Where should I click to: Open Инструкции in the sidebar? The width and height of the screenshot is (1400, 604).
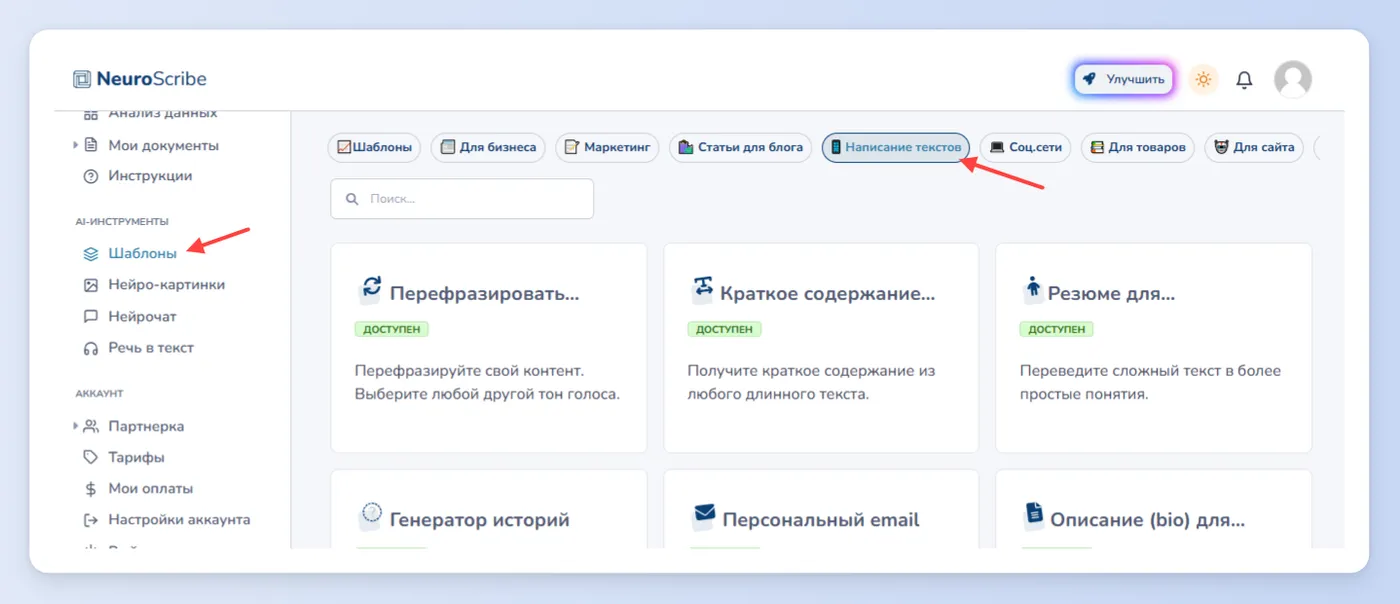click(150, 176)
